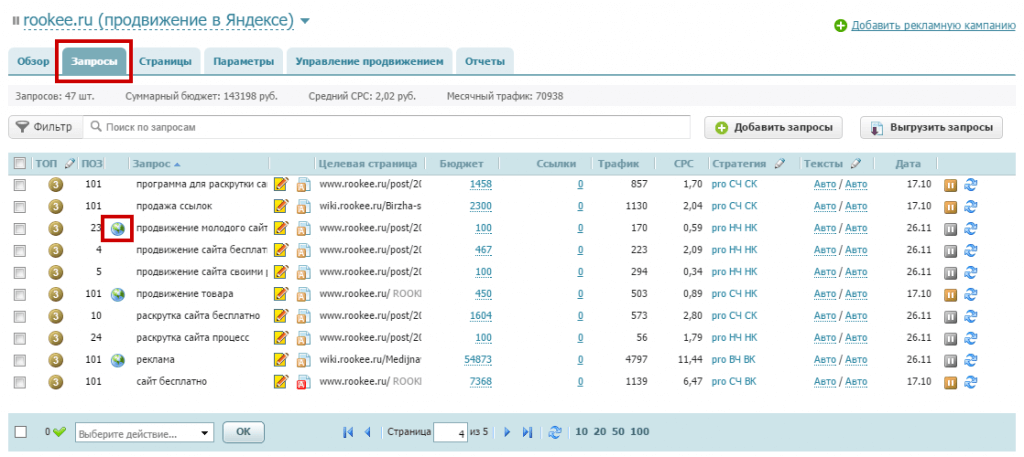Tick the 'раскрутка сайта бесплатно' checkbox
The width and height of the screenshot is (1024, 457).
[20, 316]
